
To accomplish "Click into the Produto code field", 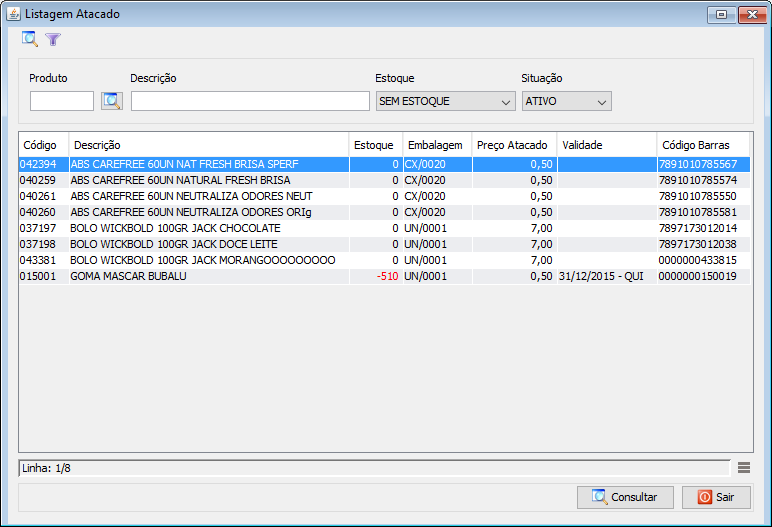I will 62,101.
